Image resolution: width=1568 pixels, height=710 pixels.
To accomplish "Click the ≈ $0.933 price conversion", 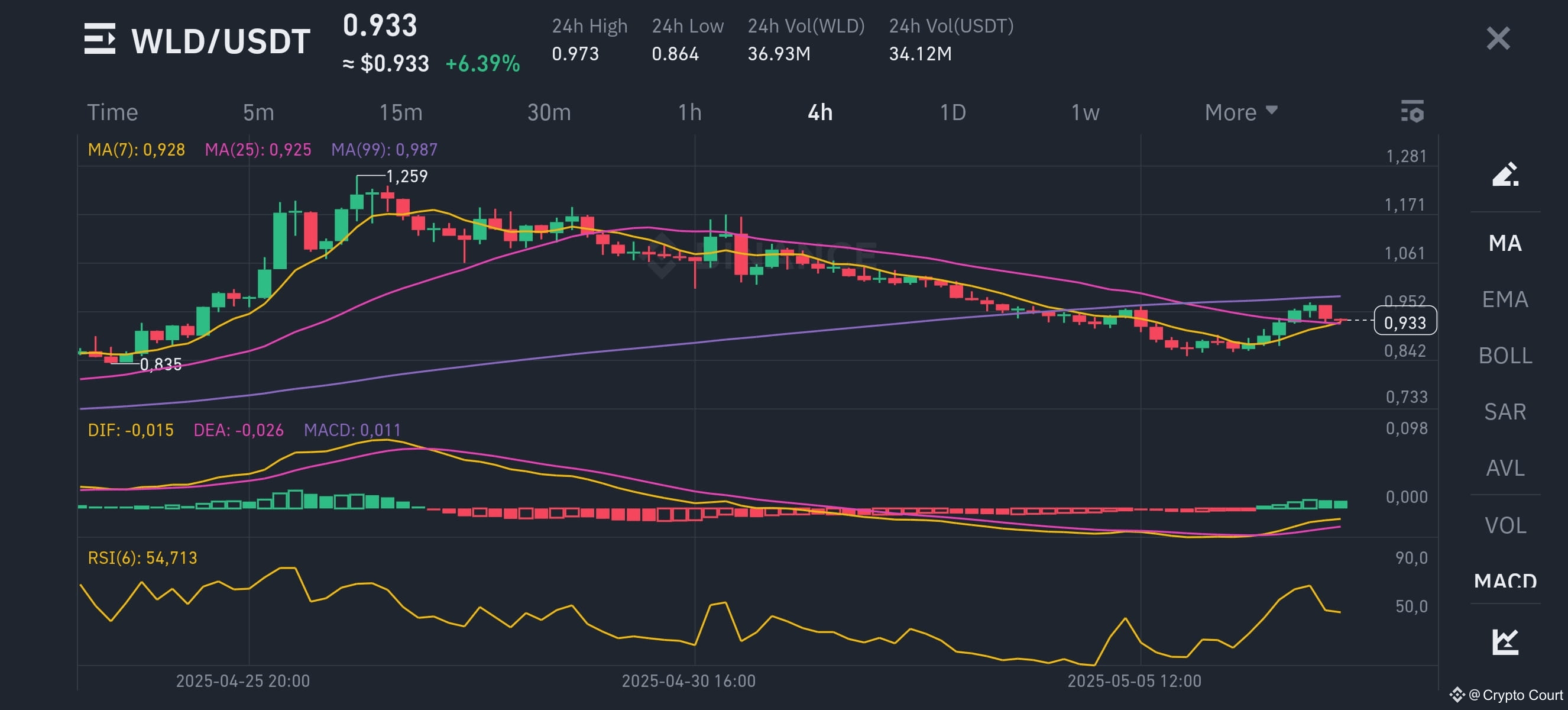I will (x=386, y=63).
